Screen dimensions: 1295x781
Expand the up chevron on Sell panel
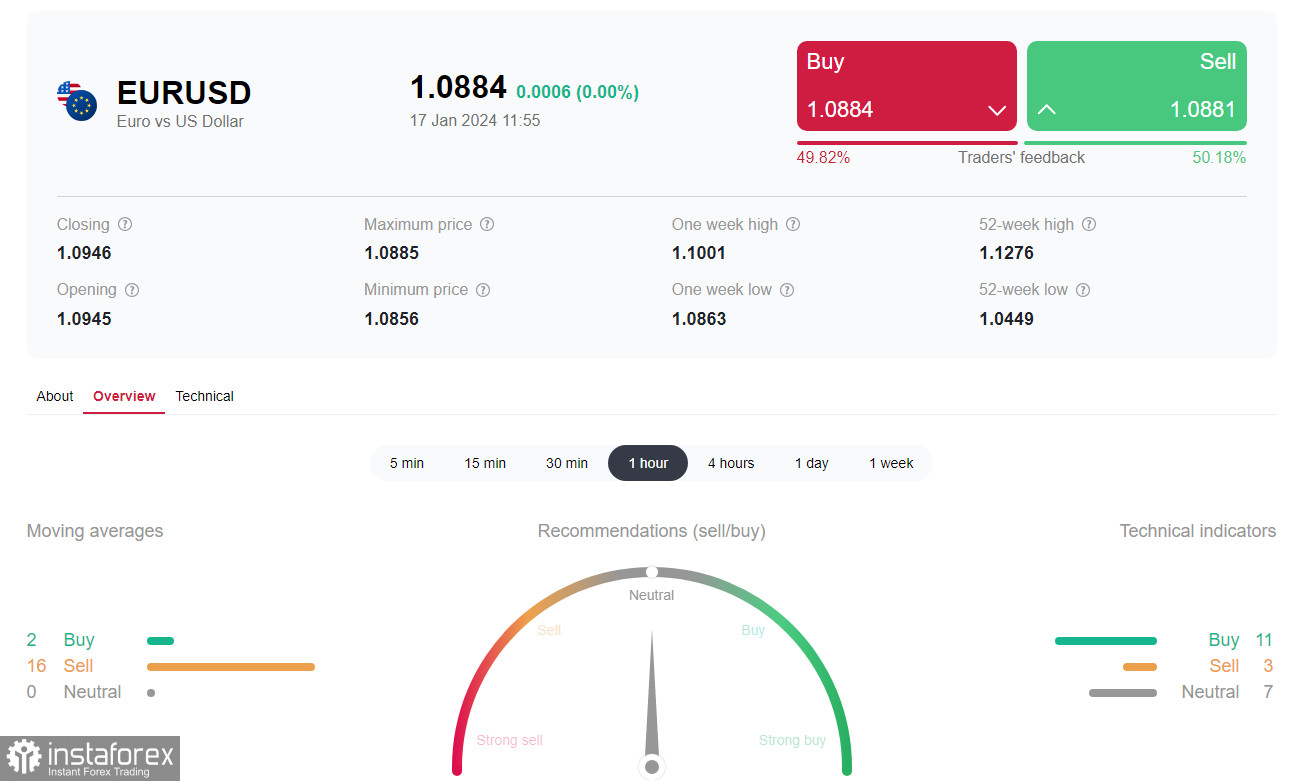pyautogui.click(x=1046, y=110)
